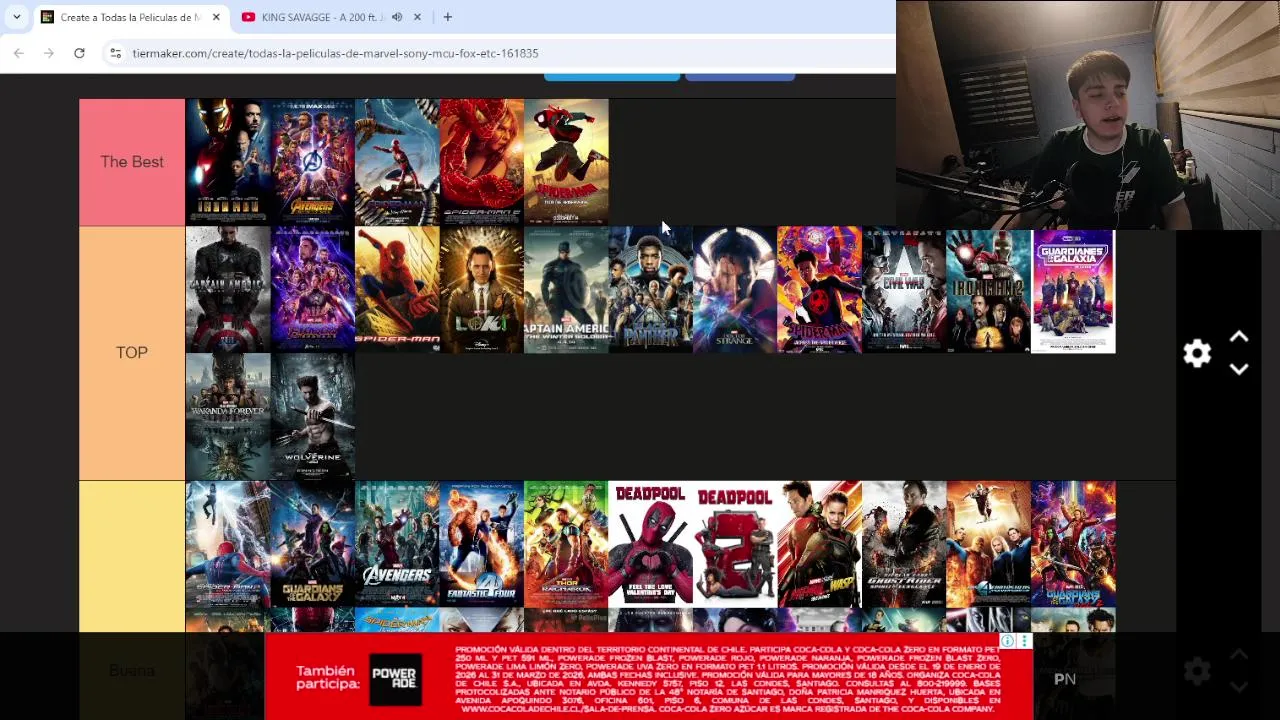Viewport: 1280px width, 720px height.
Task: Select the Wakanda Forever poster
Action: [x=228, y=417]
